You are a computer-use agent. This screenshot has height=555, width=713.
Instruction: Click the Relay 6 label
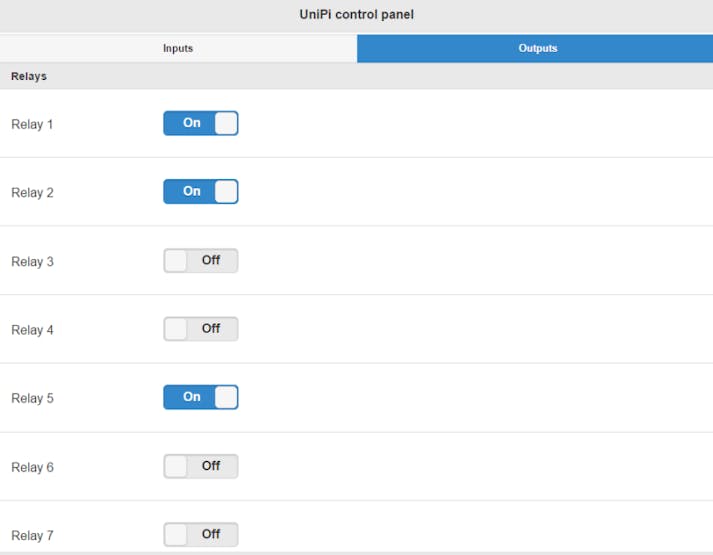coord(32,467)
